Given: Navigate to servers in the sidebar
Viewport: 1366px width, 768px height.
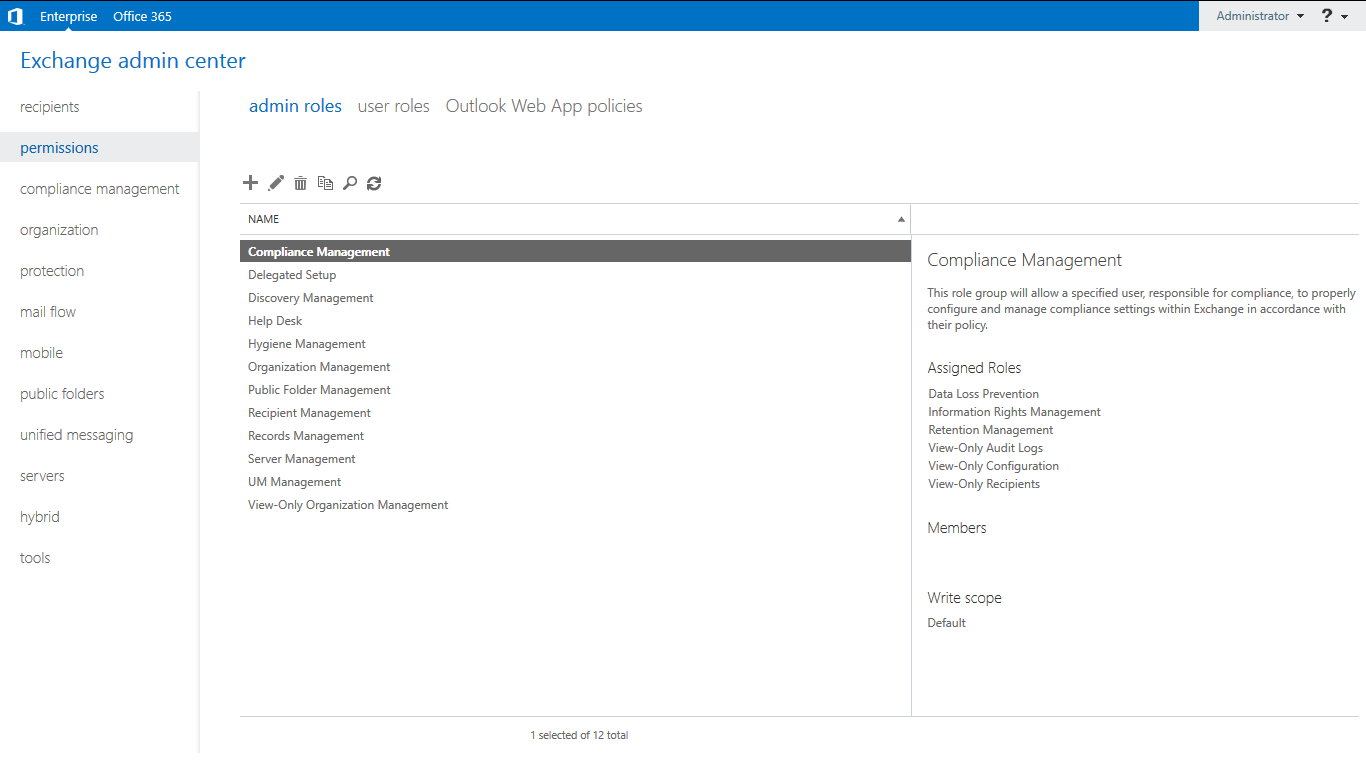Looking at the screenshot, I should pos(42,476).
